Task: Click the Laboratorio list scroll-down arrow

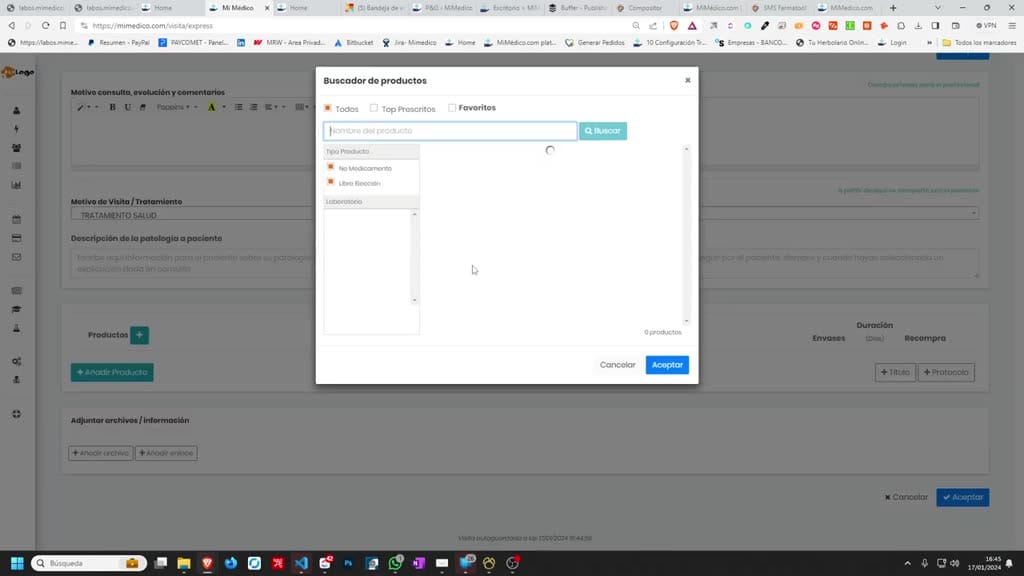Action: 414,300
